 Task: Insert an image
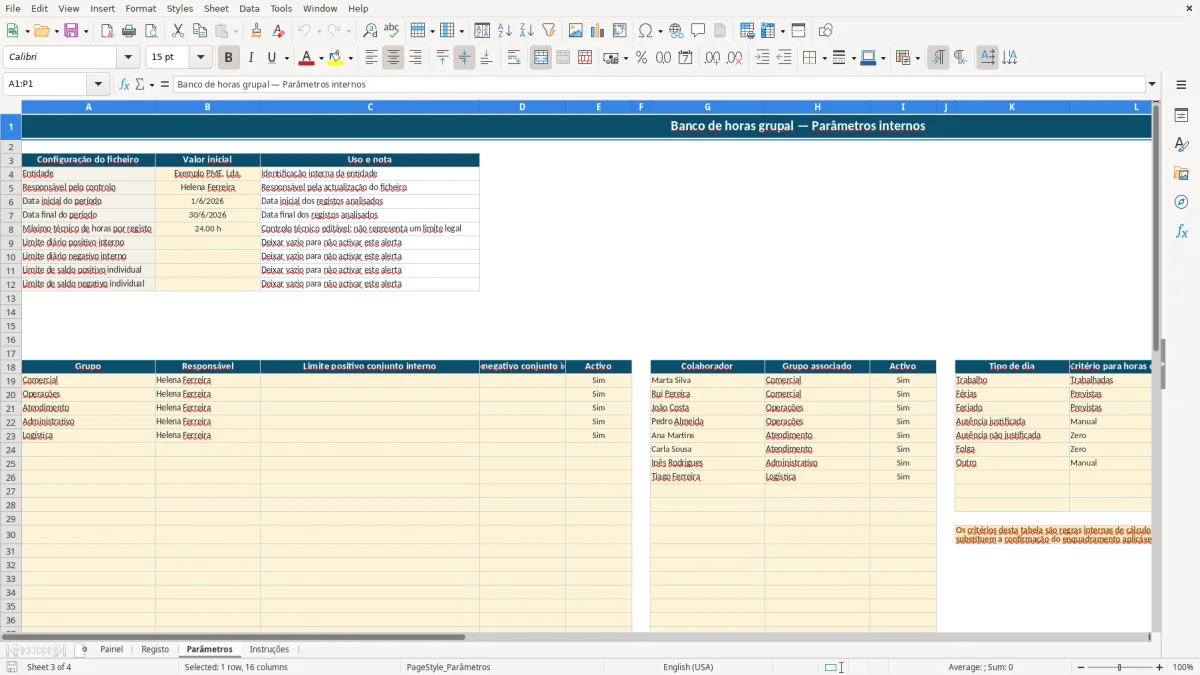pos(576,31)
